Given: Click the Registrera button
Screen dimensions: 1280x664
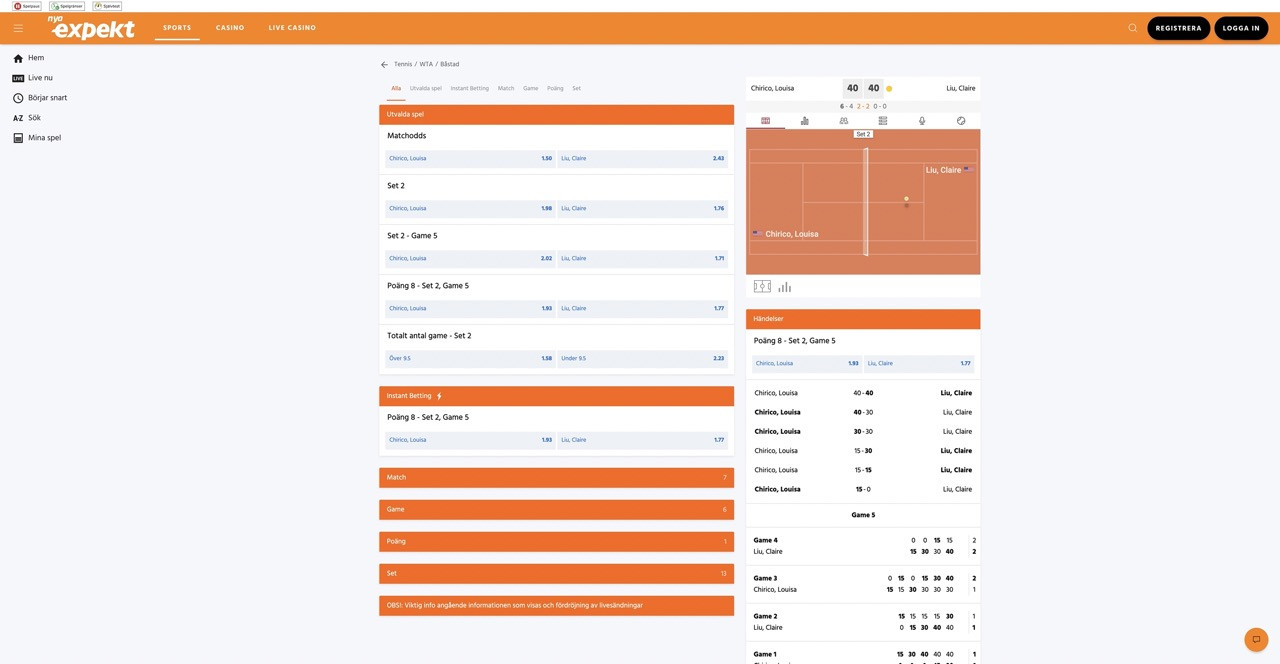Looking at the screenshot, I should [x=1178, y=28].
